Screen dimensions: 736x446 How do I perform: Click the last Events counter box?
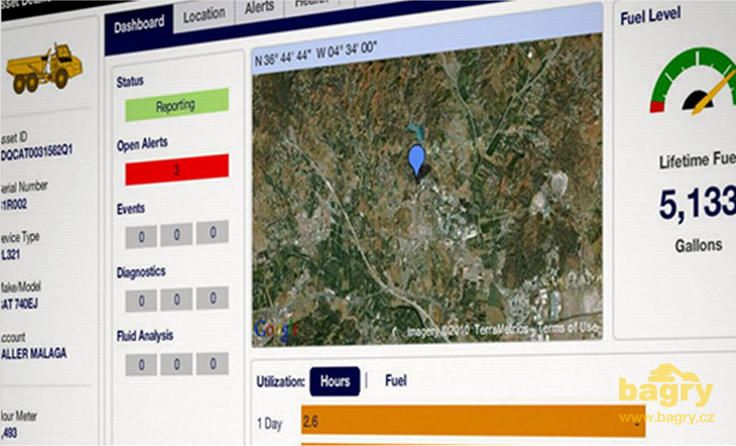[212, 232]
